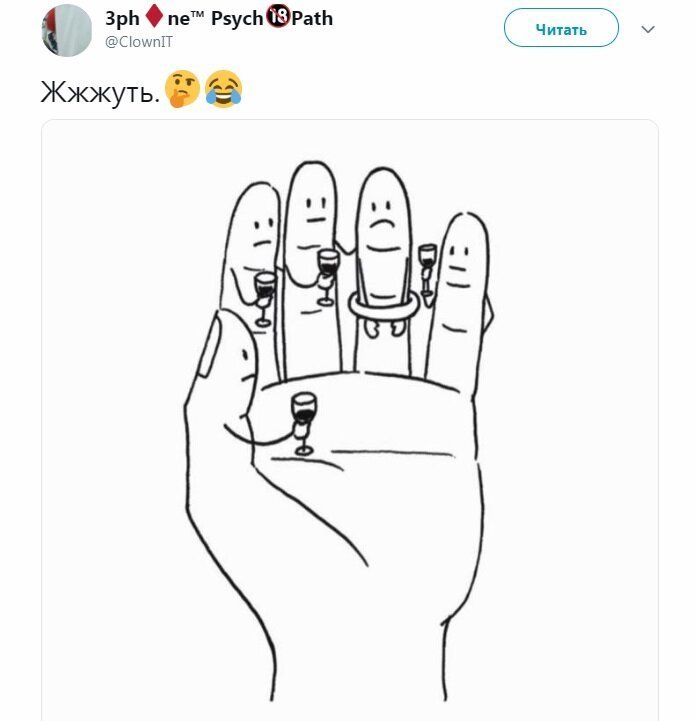Click the face on the middle finger
The image size is (697, 721).
click(x=316, y=210)
